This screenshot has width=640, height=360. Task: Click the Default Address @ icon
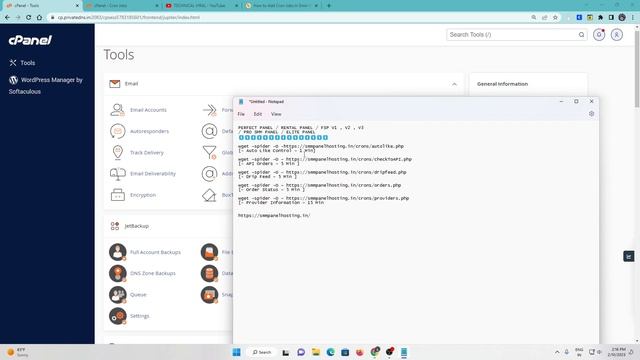tap(209, 131)
